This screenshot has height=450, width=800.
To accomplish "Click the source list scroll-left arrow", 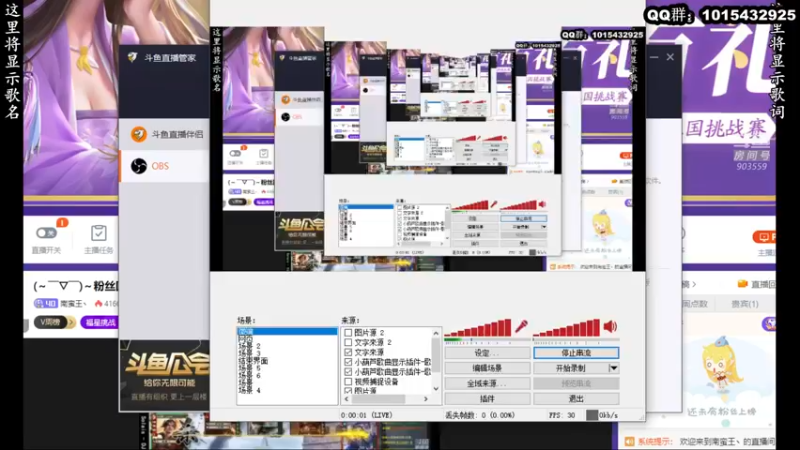I will tap(347, 399).
